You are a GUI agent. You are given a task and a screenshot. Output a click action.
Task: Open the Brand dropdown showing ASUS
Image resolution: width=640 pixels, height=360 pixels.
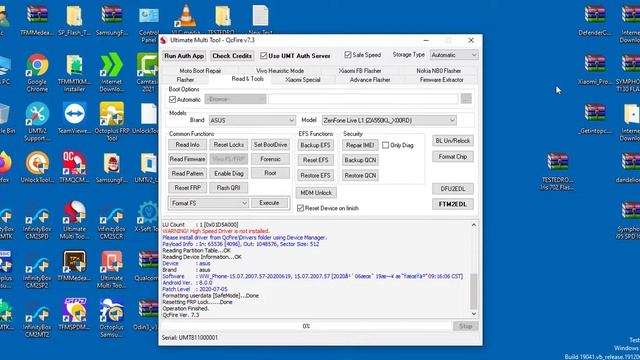click(252, 120)
